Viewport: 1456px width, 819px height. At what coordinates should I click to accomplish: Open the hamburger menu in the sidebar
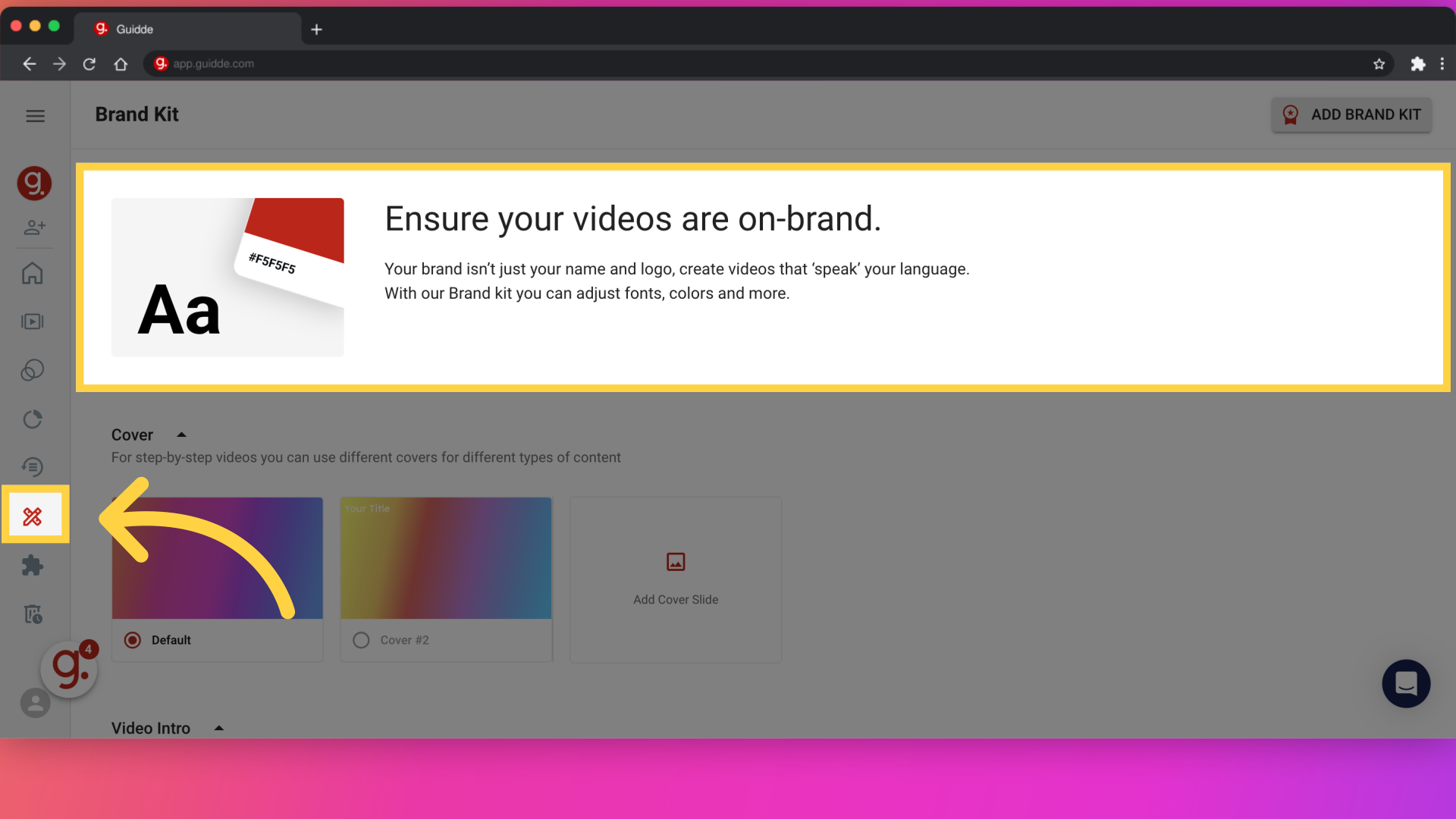[x=35, y=116]
